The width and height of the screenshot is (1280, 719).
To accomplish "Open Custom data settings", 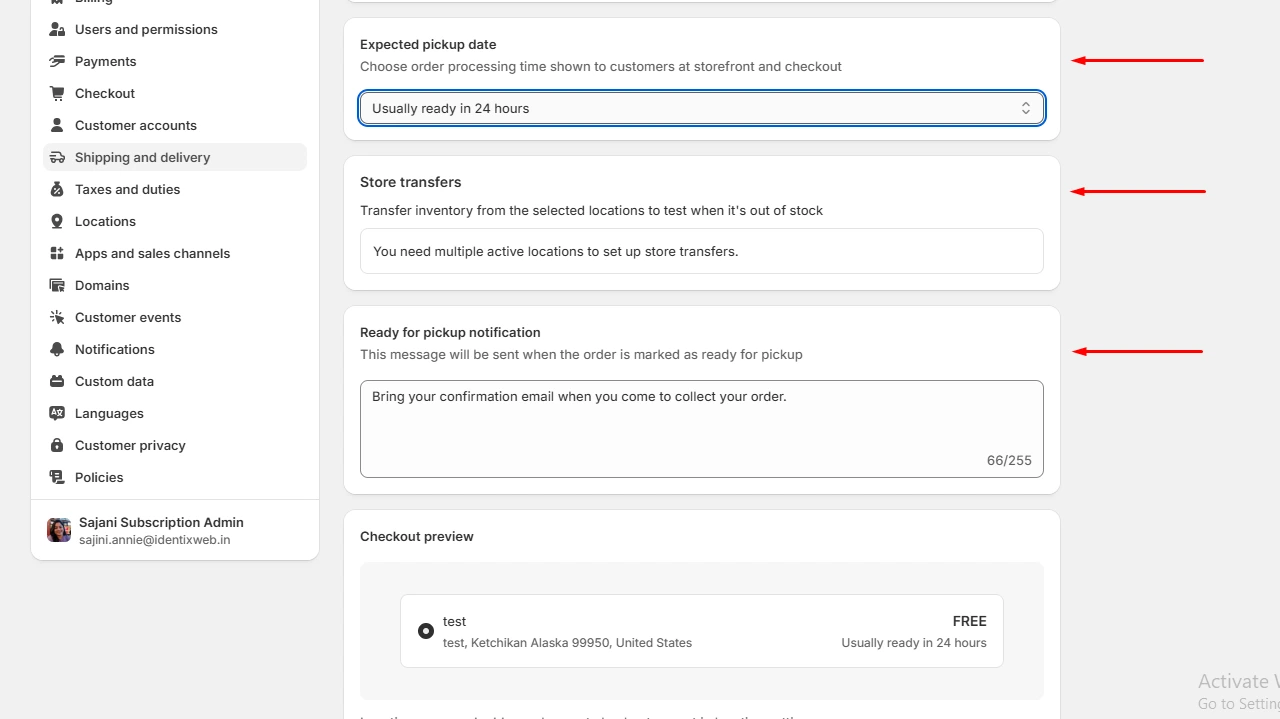I will coord(175,381).
